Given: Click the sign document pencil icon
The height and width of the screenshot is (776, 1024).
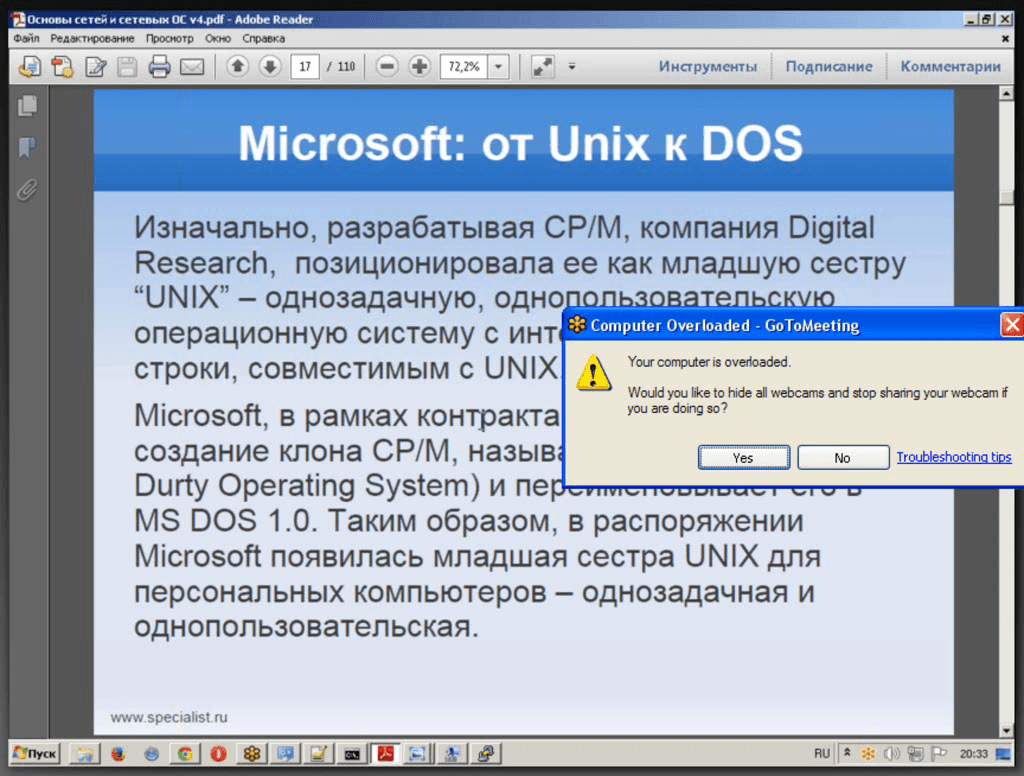Looking at the screenshot, I should pyautogui.click(x=95, y=67).
